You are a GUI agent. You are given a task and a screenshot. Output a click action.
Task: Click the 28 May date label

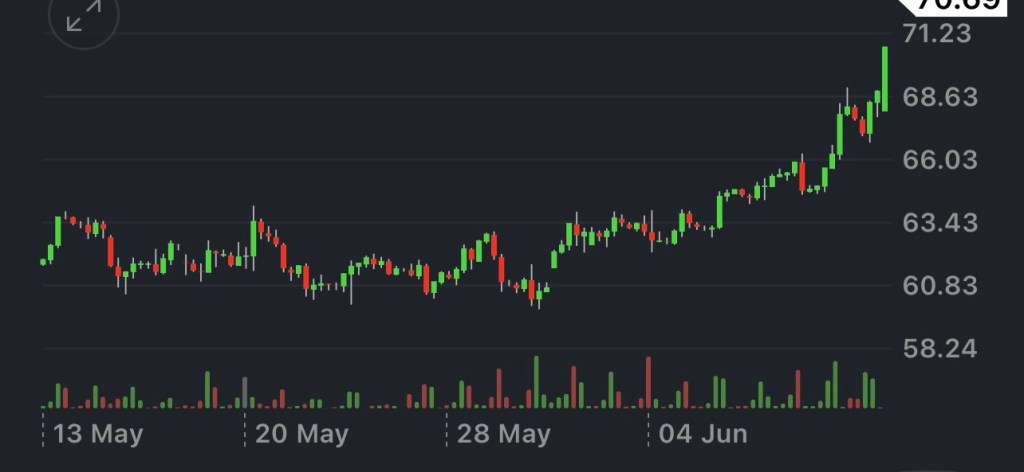(x=503, y=434)
